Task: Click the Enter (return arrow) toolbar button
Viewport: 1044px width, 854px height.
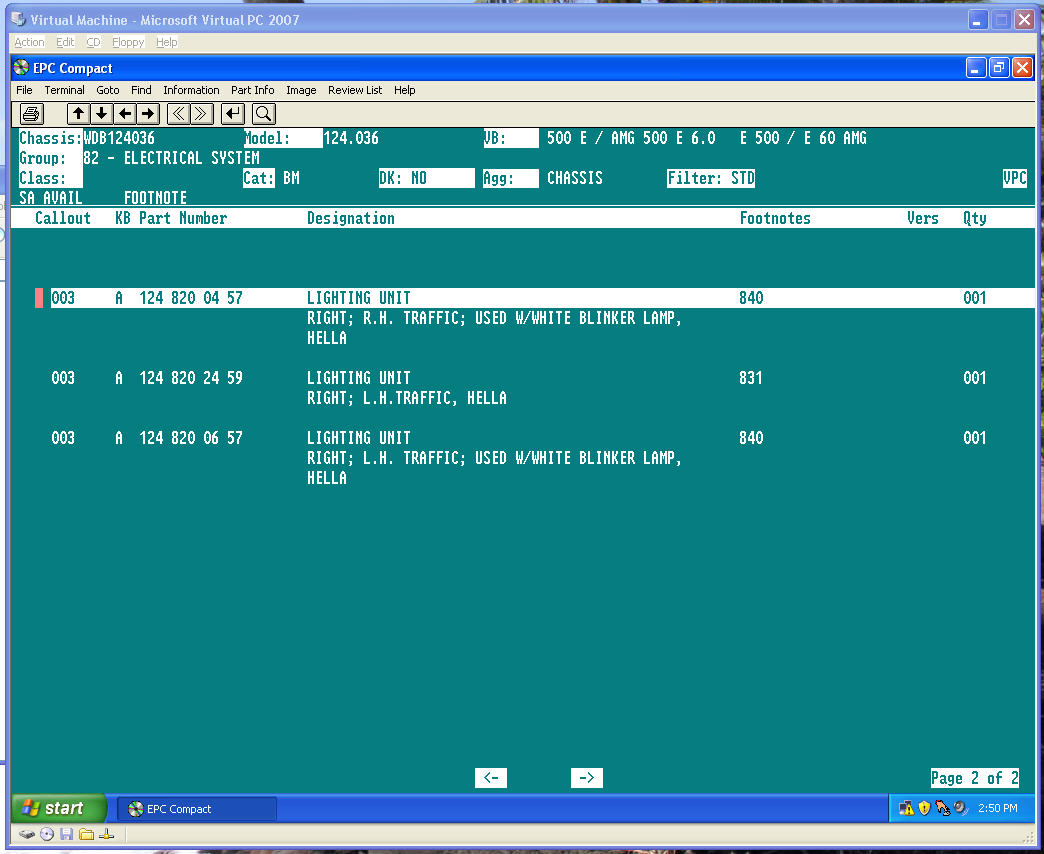Action: [x=233, y=113]
